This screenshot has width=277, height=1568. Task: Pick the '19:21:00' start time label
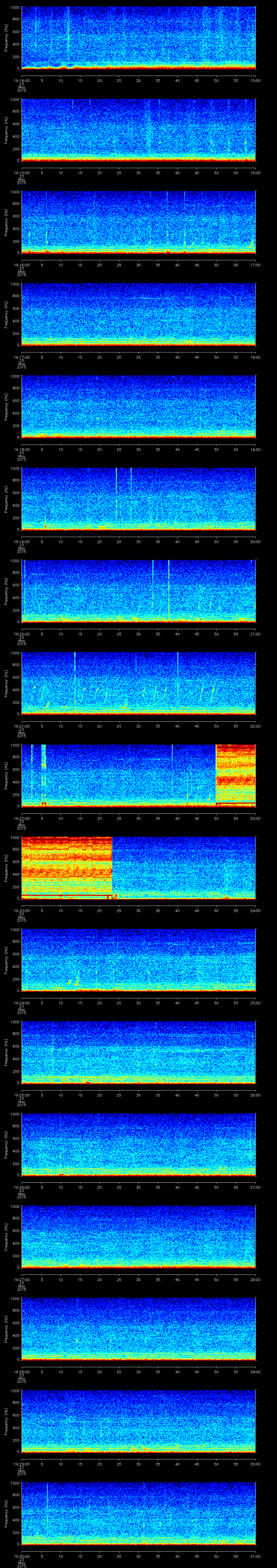[21, 726]
